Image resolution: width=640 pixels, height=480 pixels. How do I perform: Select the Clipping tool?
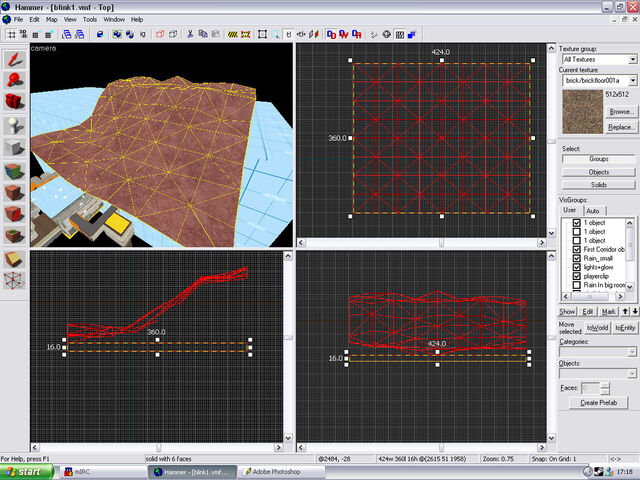(15, 260)
